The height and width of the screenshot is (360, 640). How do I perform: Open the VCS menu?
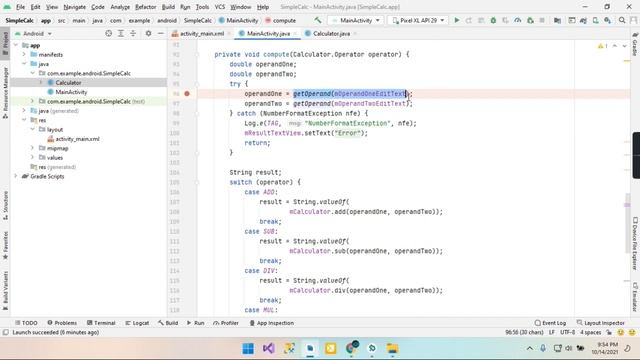[x=220, y=7]
